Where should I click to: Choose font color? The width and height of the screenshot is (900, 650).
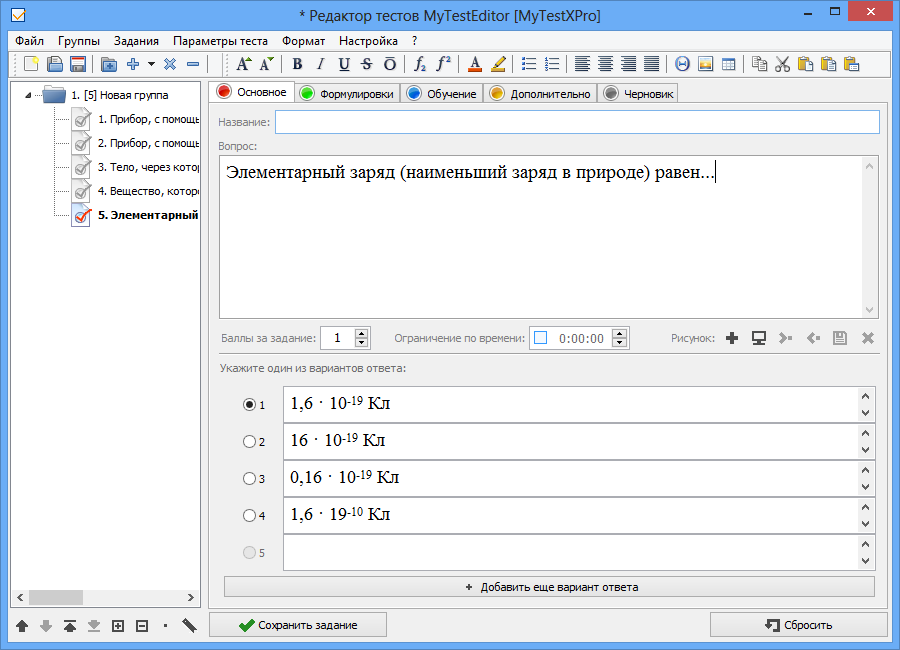(x=475, y=64)
